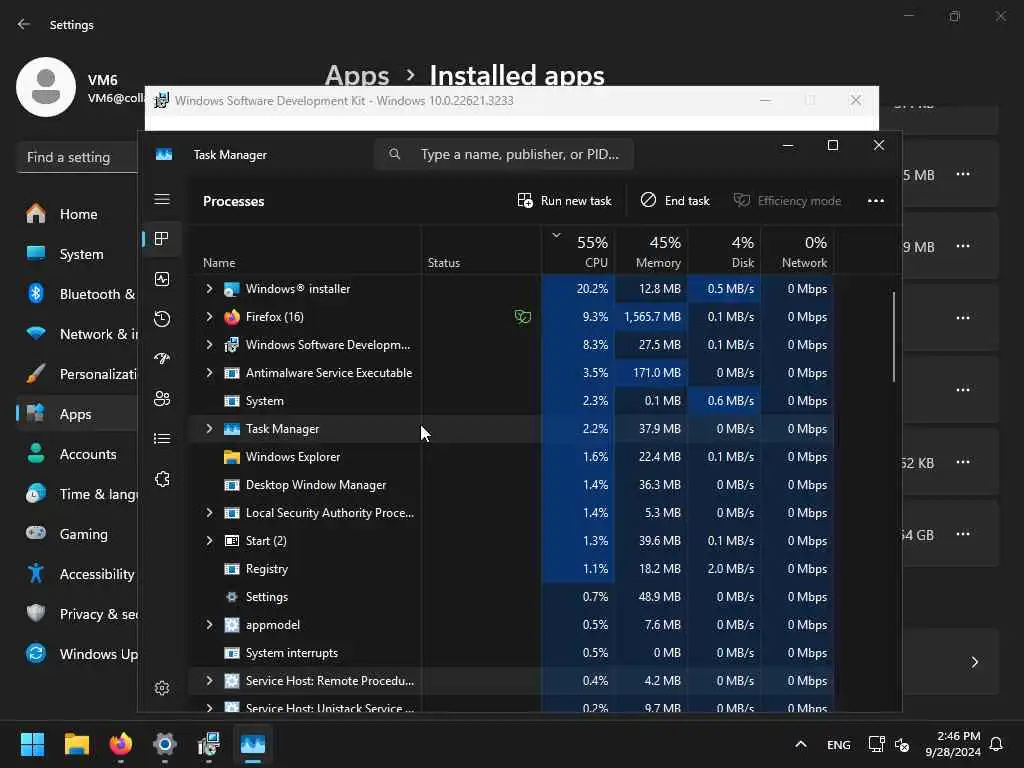
Task: Select the Registry process row
Action: tap(511, 568)
